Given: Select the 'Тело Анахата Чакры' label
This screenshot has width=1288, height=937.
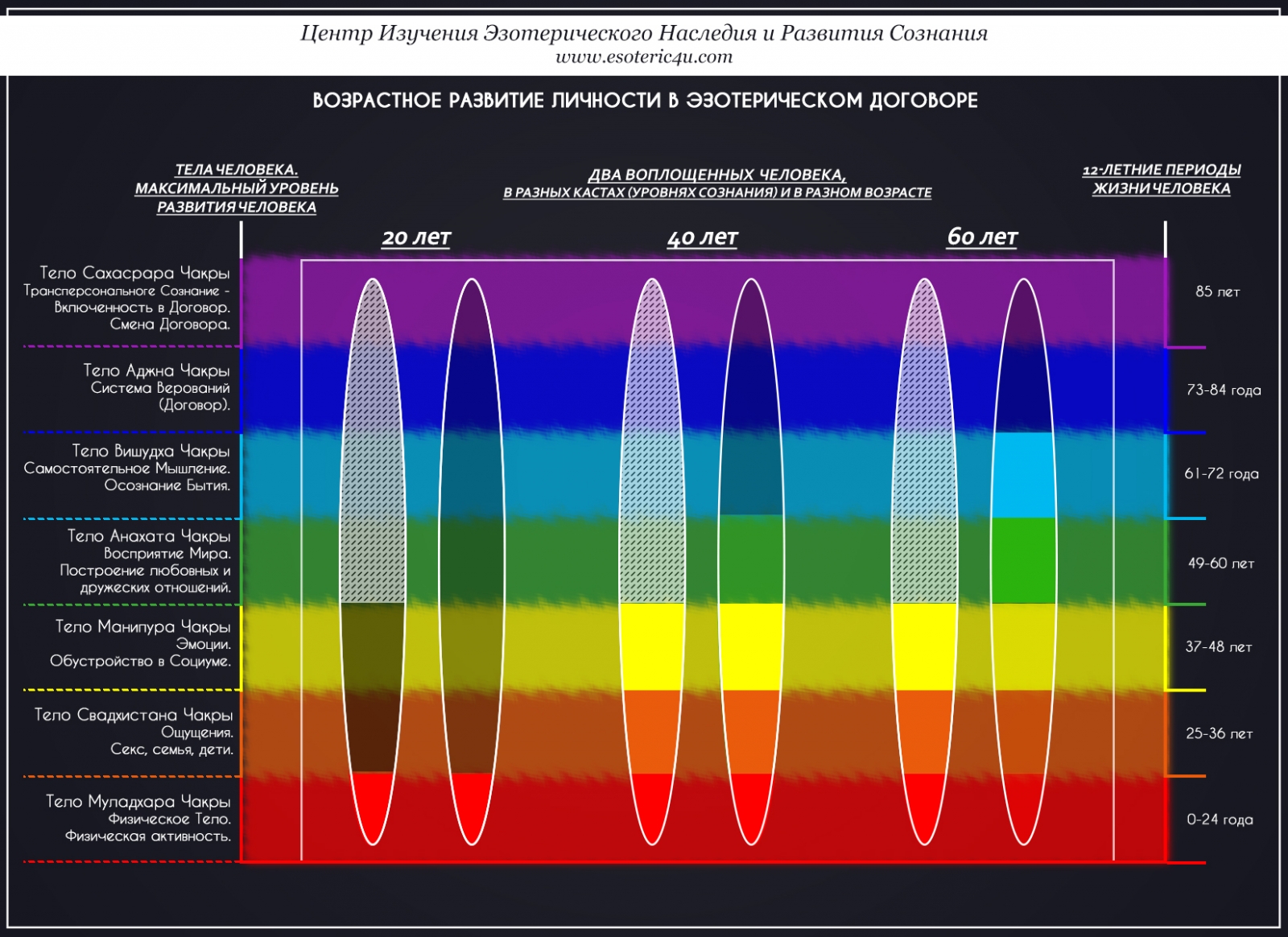Looking at the screenshot, I should coord(149,536).
